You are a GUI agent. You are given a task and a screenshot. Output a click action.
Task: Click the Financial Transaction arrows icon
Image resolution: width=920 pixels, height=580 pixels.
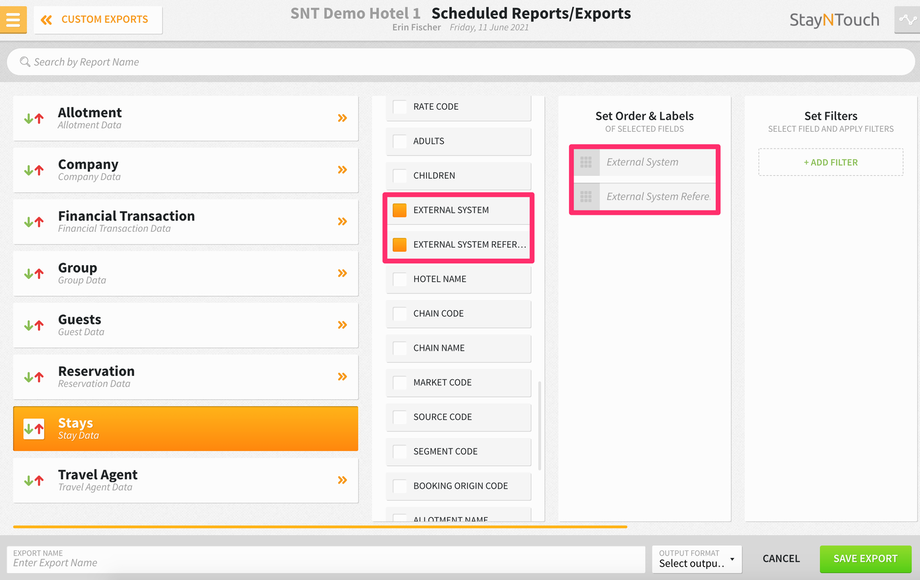tap(34, 222)
